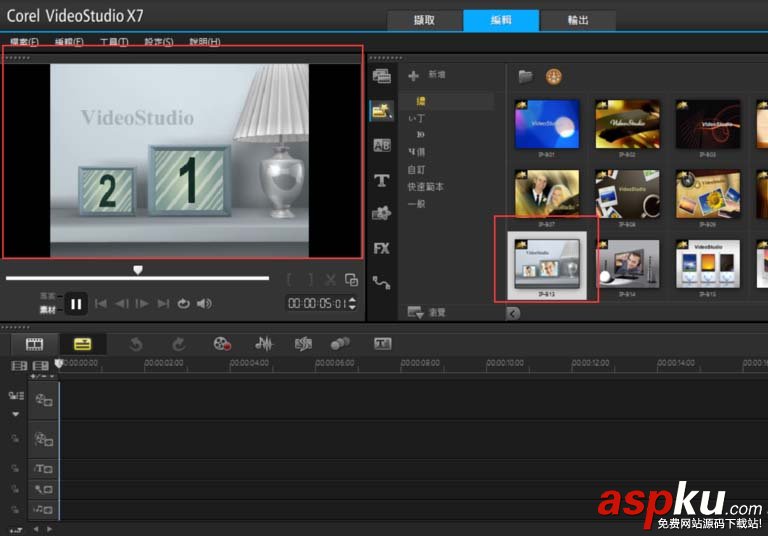This screenshot has height=536, width=768.
Task: Switch to the 擷取 Capture tab
Action: [425, 21]
